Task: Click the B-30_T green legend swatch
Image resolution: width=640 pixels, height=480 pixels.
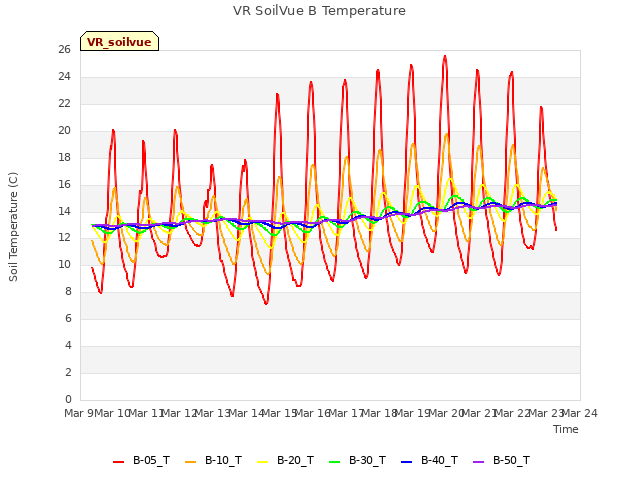Action: 335,462
